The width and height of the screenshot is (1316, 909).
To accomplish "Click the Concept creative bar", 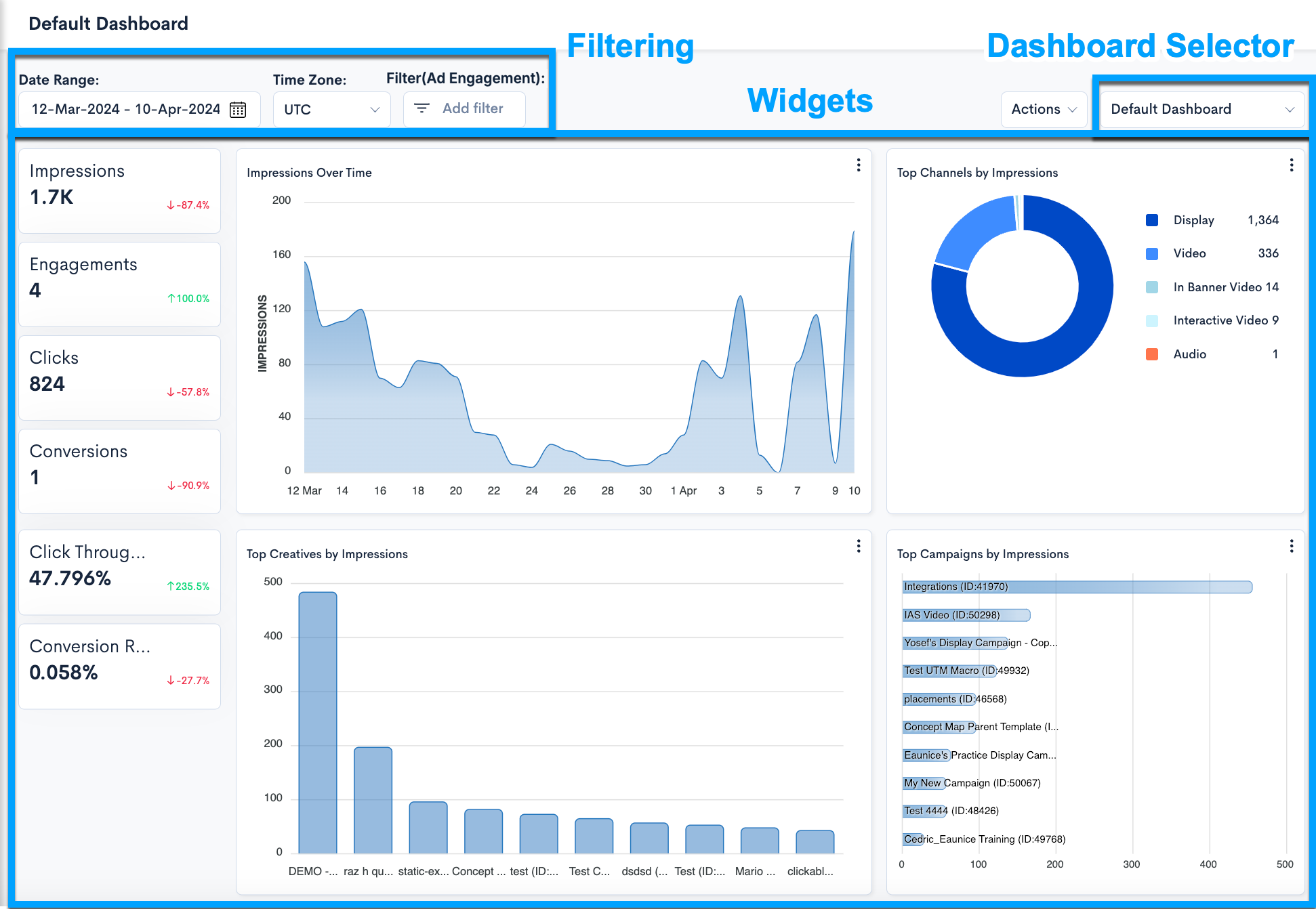I will coord(484,831).
